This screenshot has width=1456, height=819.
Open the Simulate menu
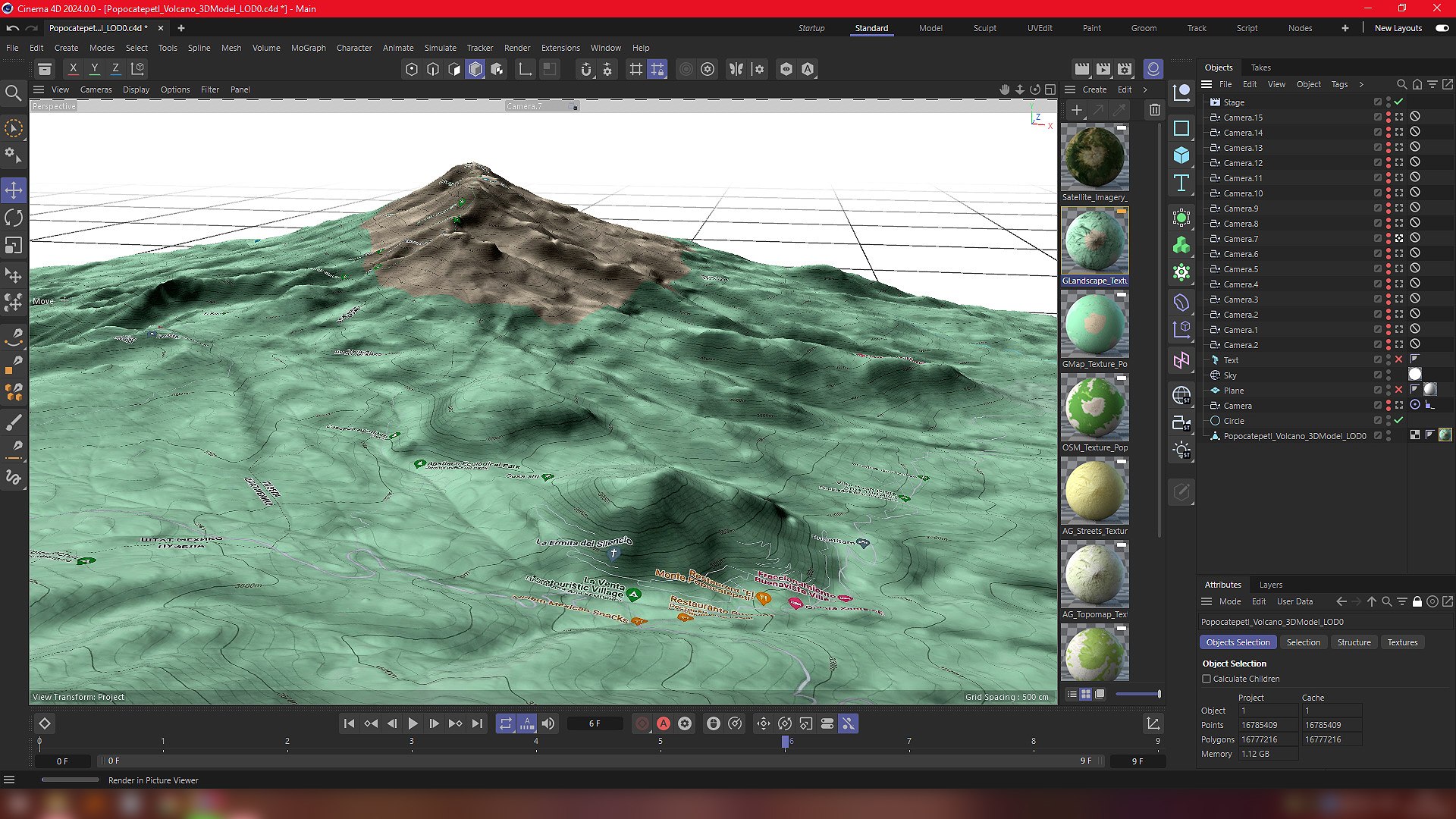[x=440, y=48]
